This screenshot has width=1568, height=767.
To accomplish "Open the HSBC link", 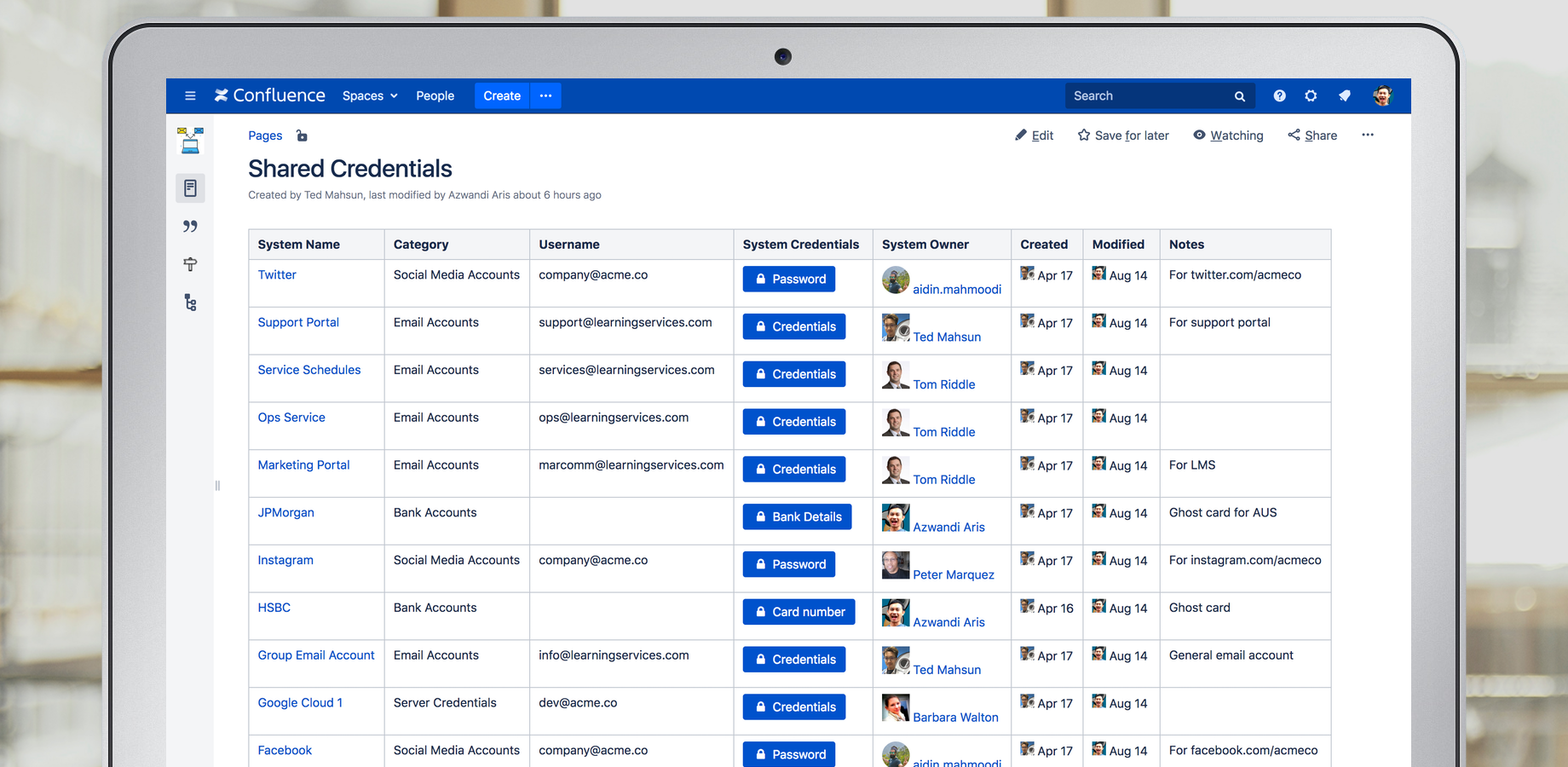I will click(274, 608).
